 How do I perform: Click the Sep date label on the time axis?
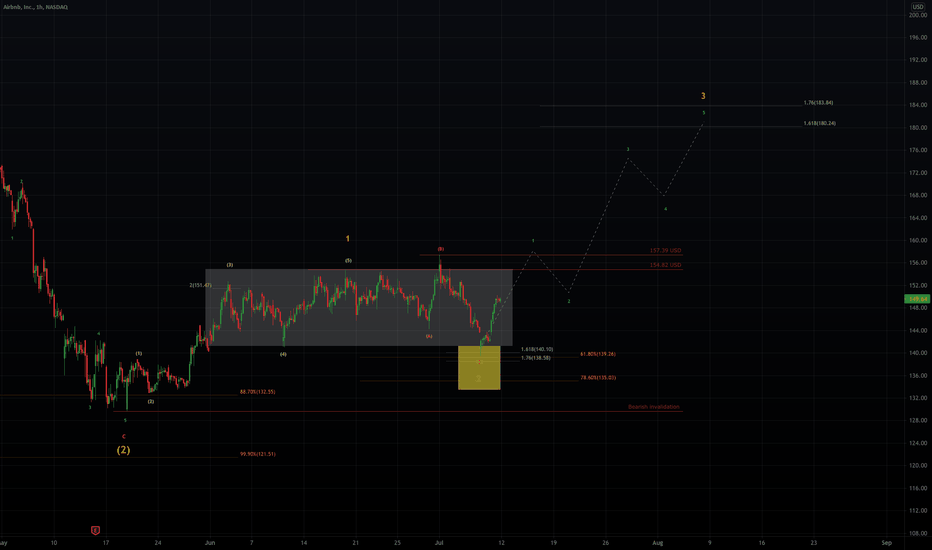[x=886, y=542]
